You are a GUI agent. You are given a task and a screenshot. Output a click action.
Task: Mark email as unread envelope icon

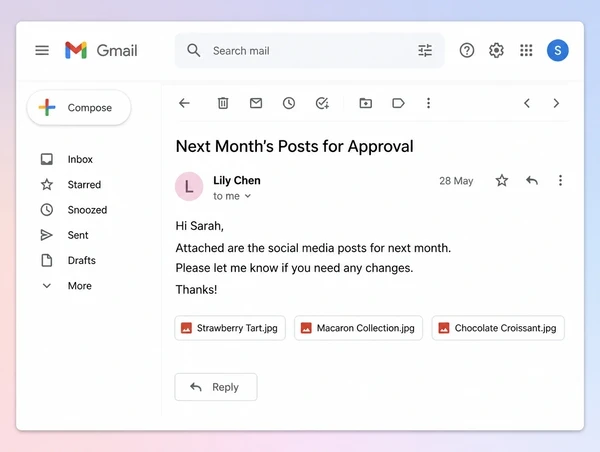256,103
